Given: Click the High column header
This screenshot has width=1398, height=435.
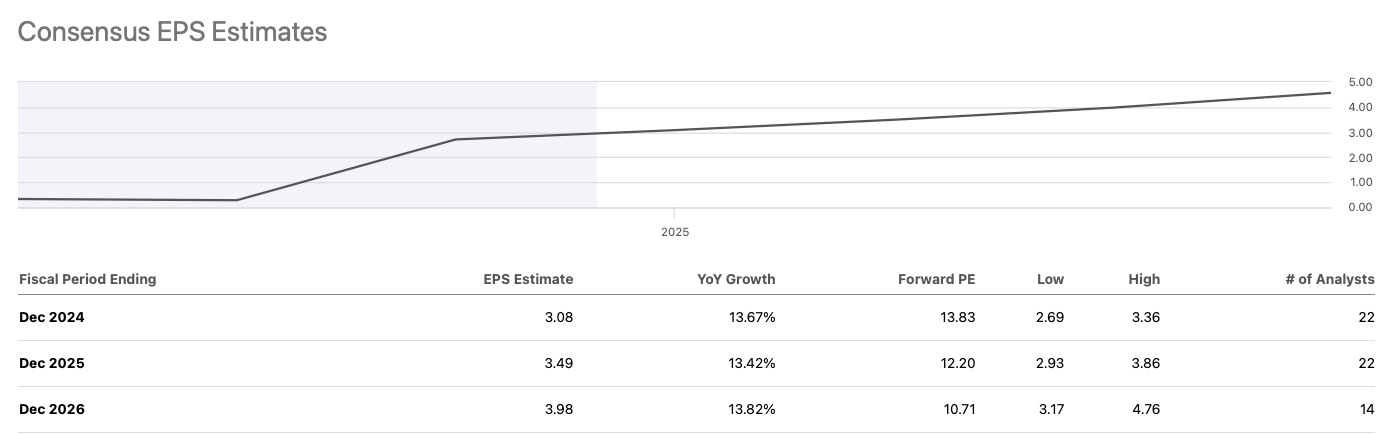Looking at the screenshot, I should [x=1144, y=279].
